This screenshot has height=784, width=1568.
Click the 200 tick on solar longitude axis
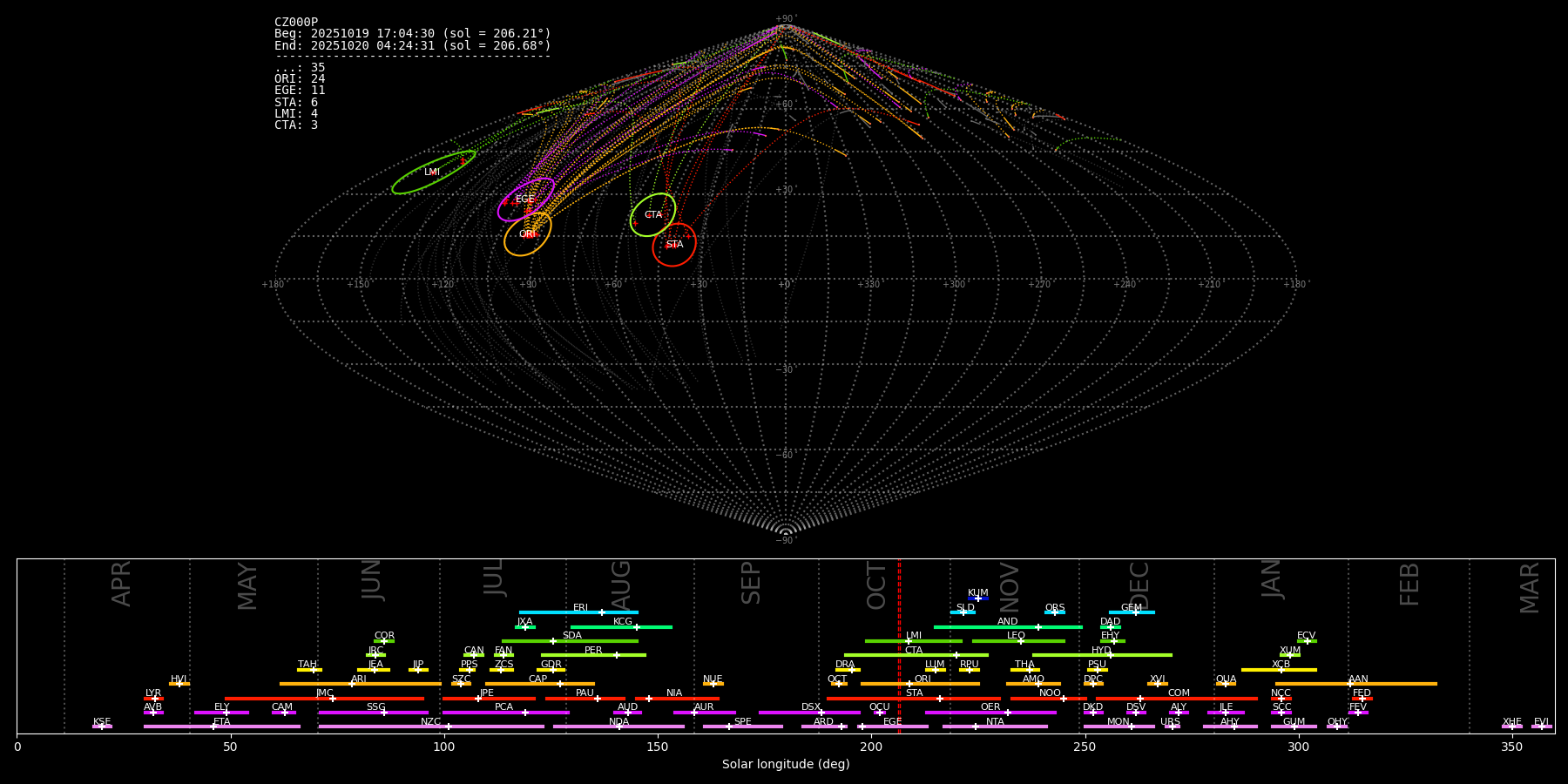tap(871, 747)
